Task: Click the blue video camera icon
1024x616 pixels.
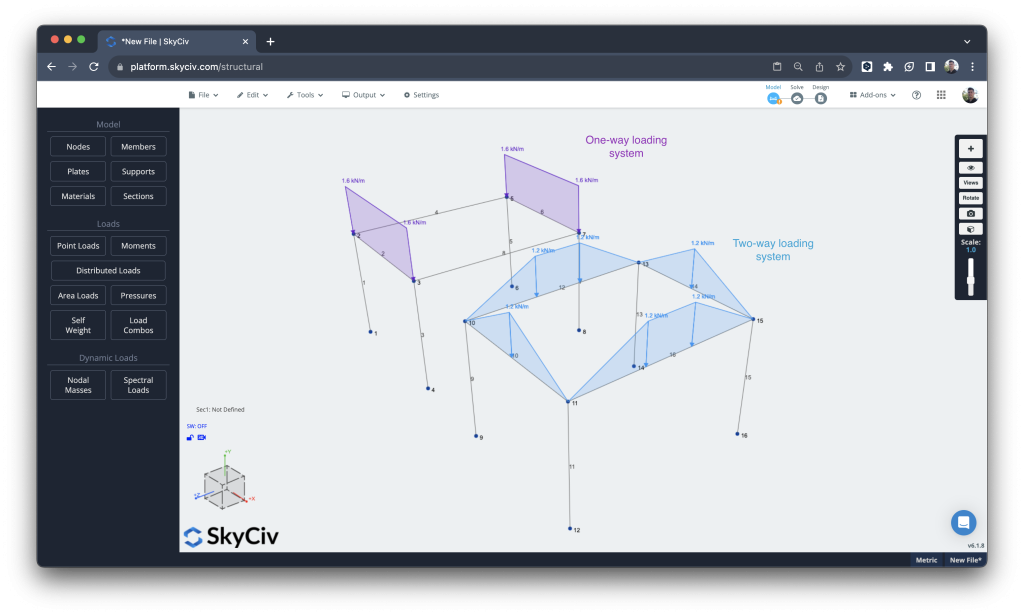Action: point(202,438)
